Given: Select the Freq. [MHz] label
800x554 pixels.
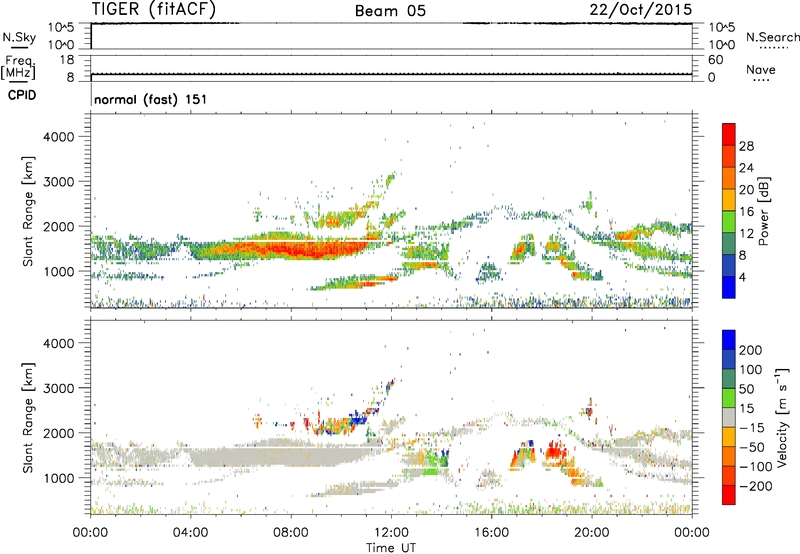Looking at the screenshot, I should point(18,67).
